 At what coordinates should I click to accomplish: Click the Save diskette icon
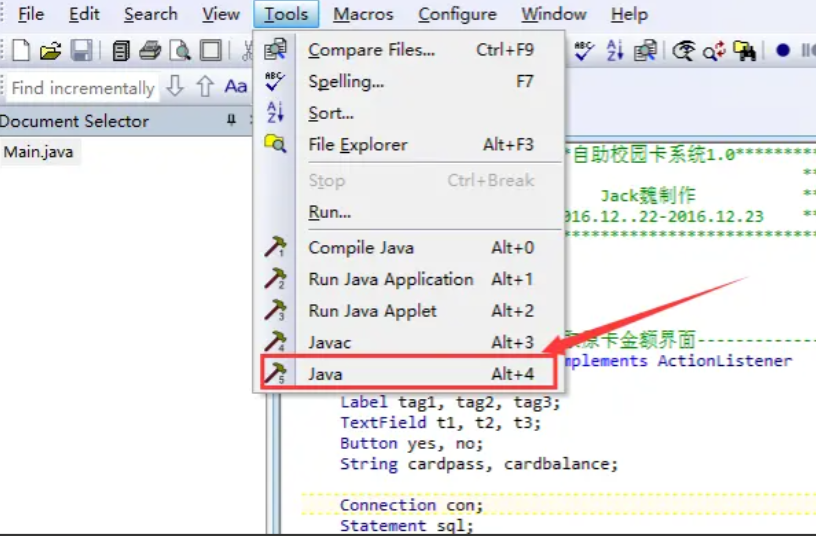(x=81, y=51)
